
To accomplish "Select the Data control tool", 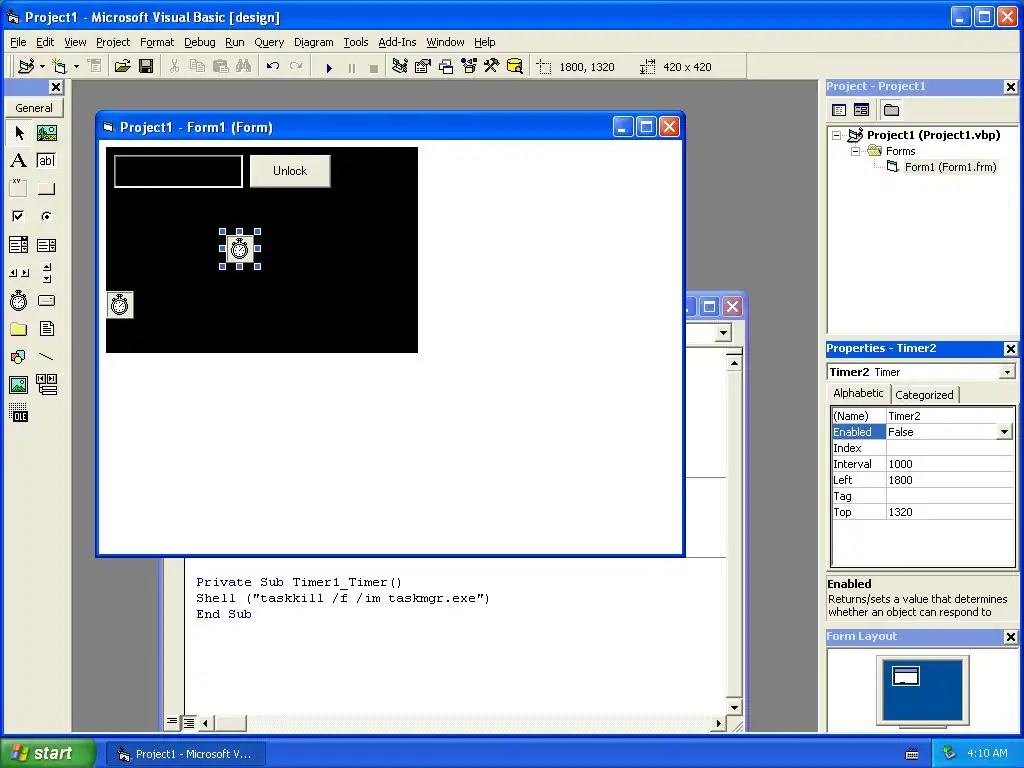I will [x=46, y=385].
